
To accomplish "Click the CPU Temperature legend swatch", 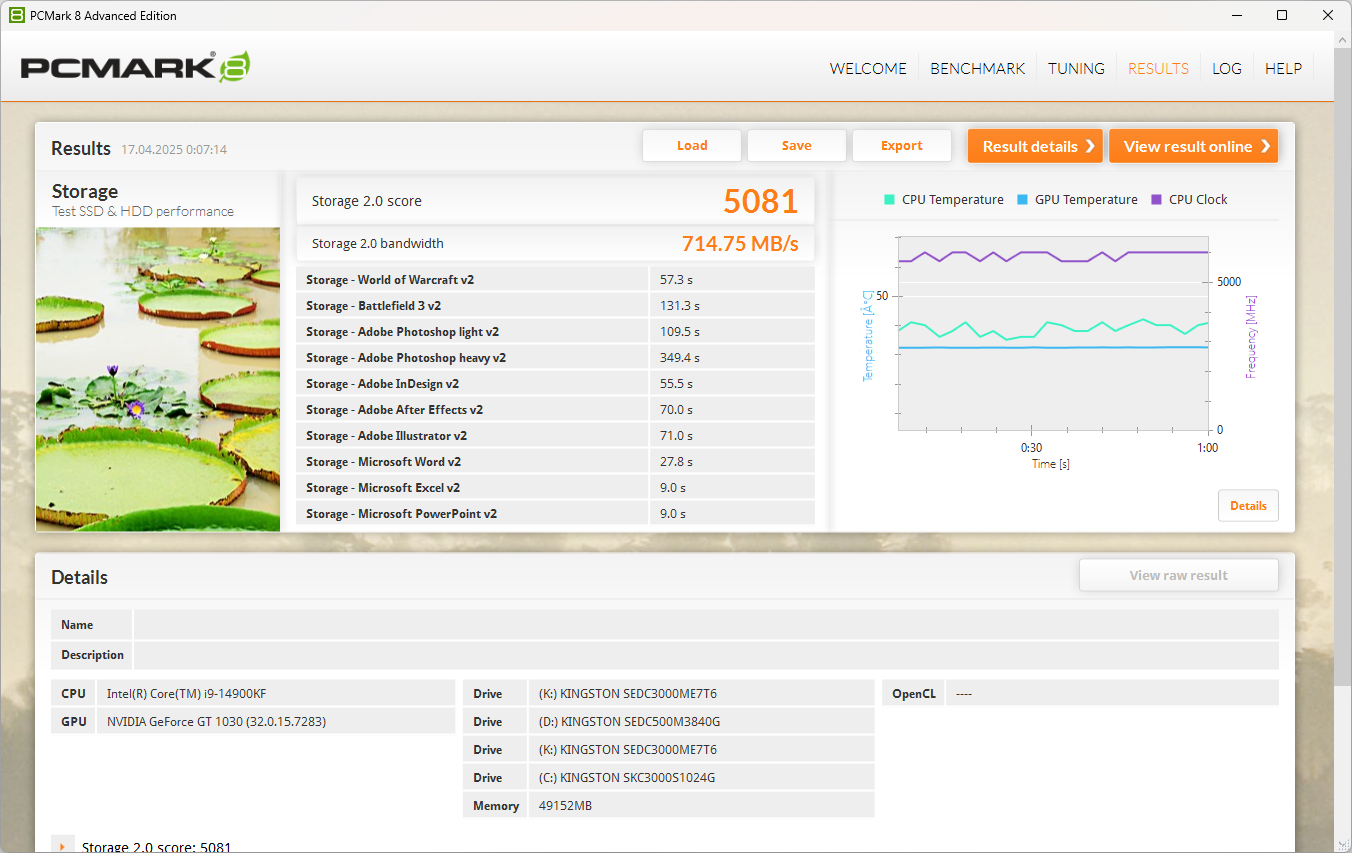I will coord(889,200).
